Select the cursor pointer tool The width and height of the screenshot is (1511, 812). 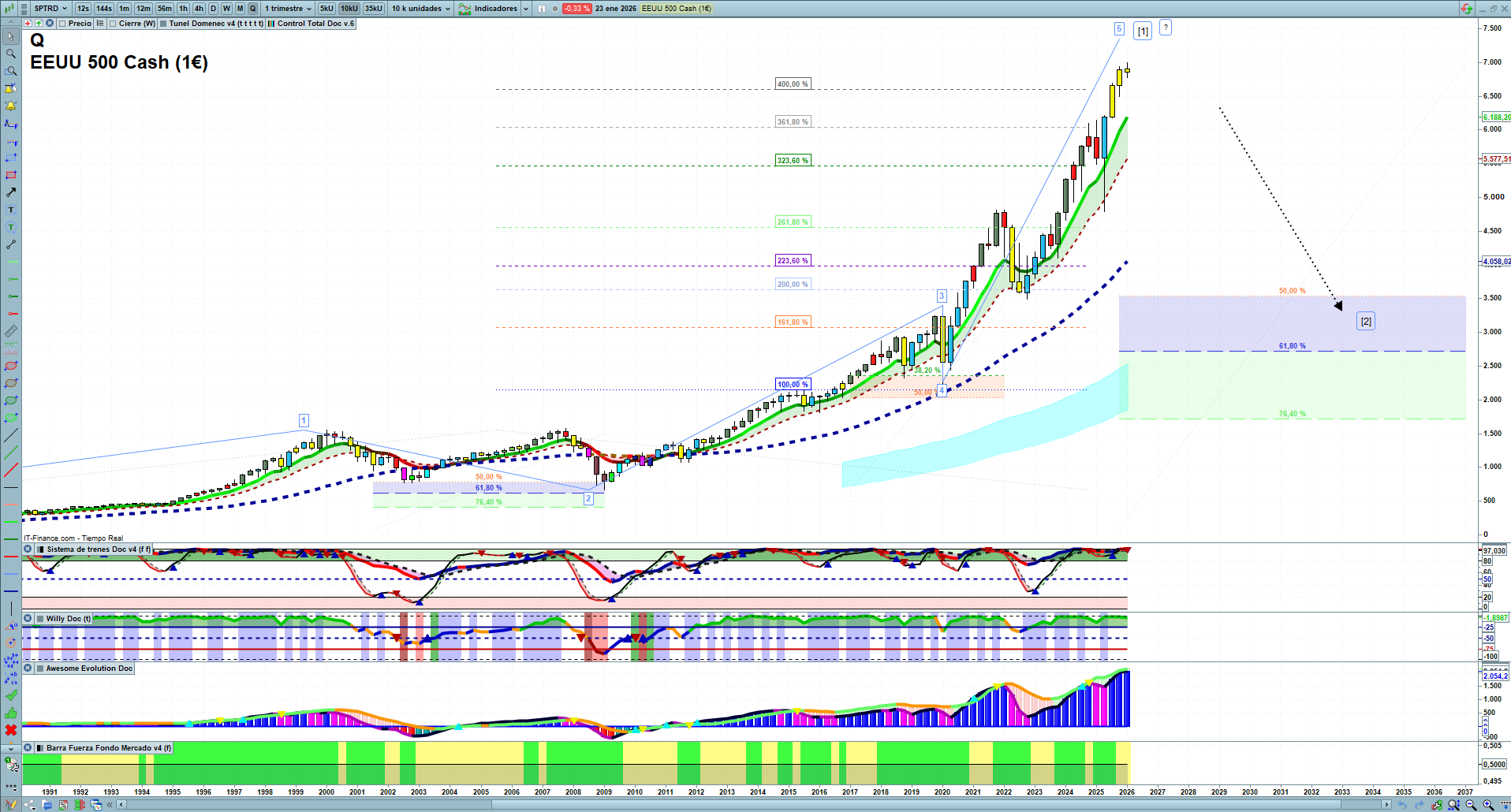11,36
